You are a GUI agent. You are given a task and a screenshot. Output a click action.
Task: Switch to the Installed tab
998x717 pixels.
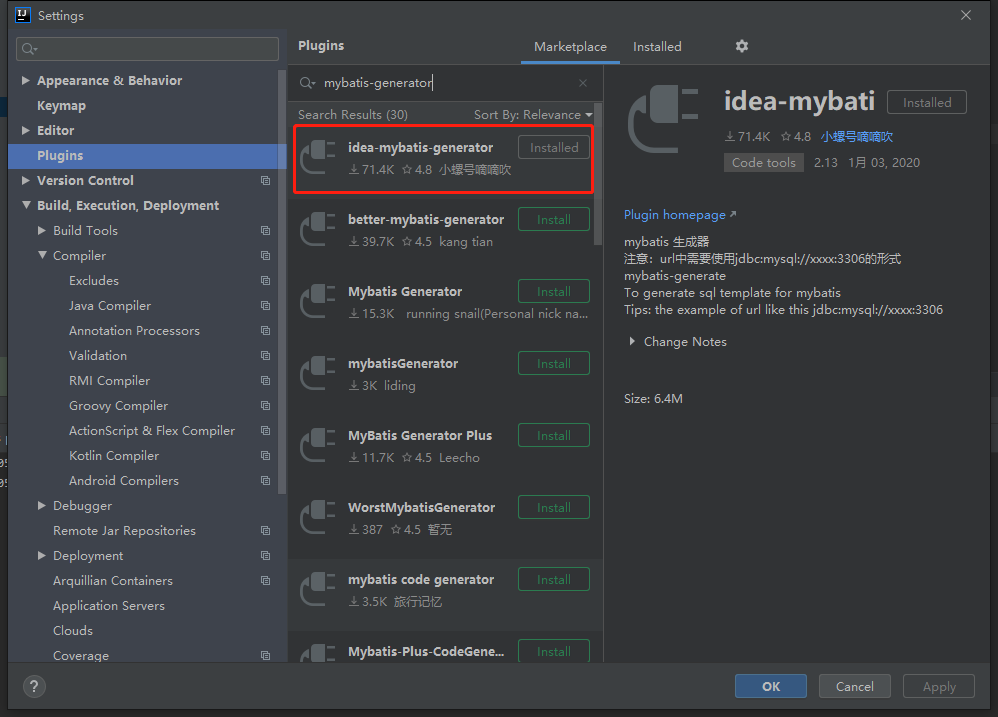tap(657, 47)
